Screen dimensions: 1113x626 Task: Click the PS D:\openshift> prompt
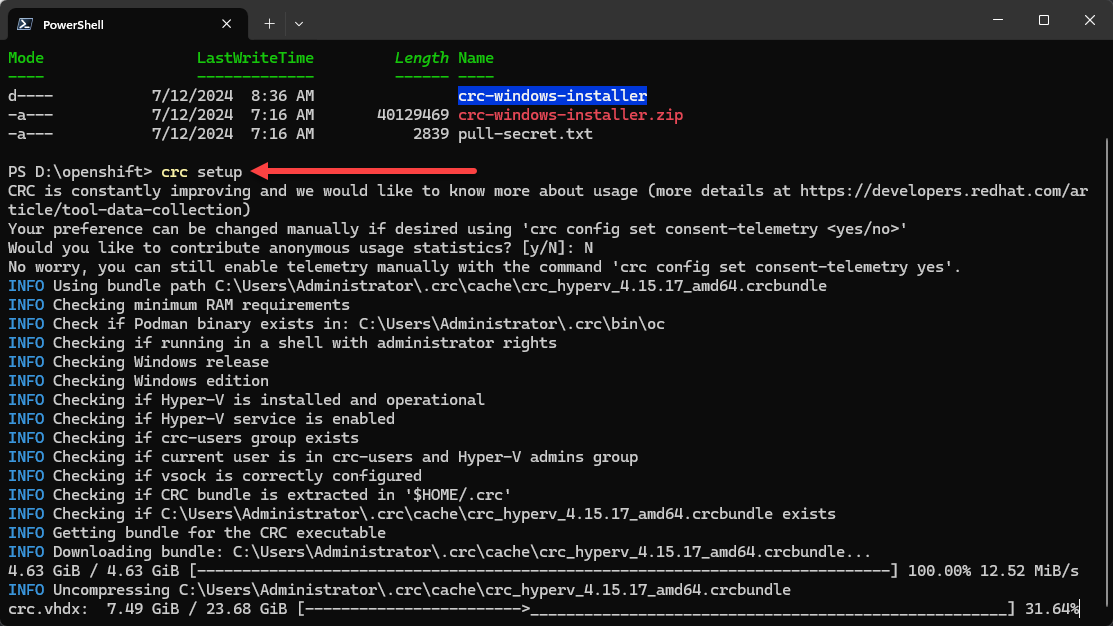click(x=80, y=172)
